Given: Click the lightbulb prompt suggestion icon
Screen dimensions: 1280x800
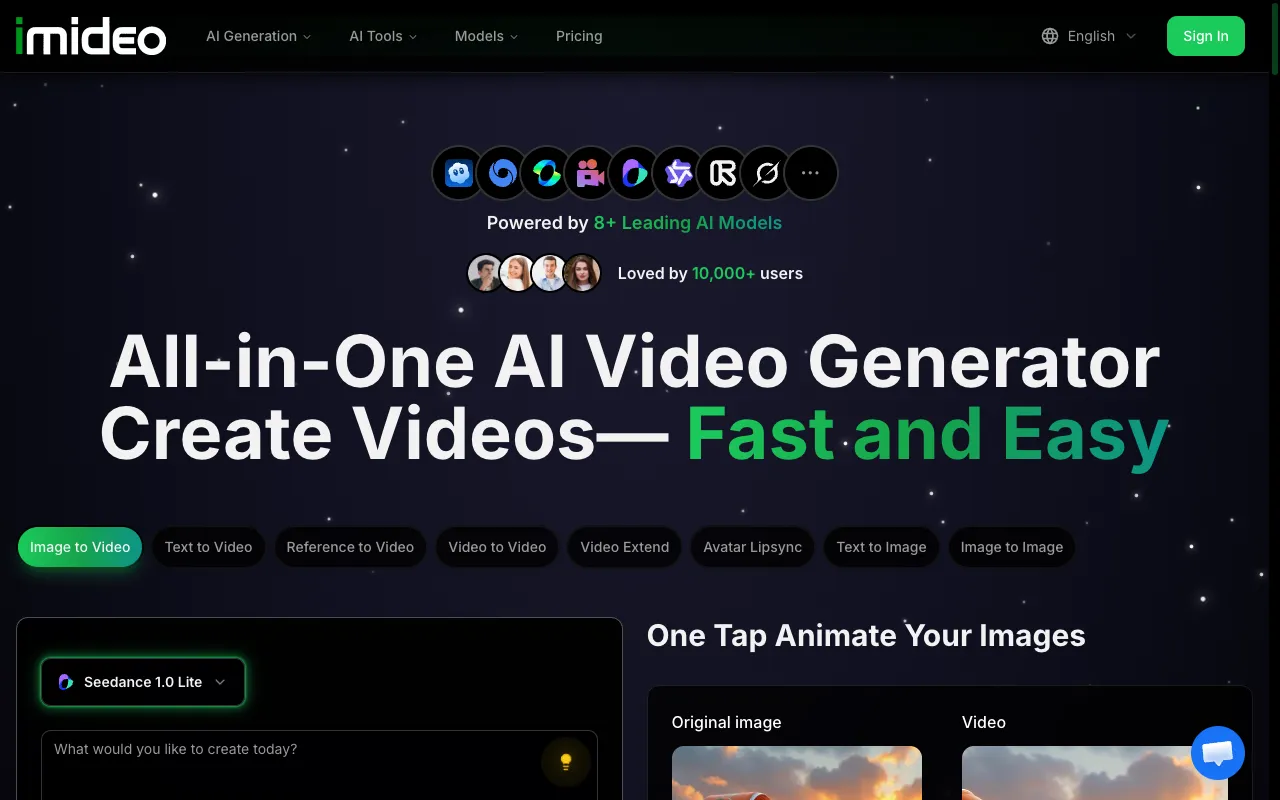Looking at the screenshot, I should click(566, 762).
